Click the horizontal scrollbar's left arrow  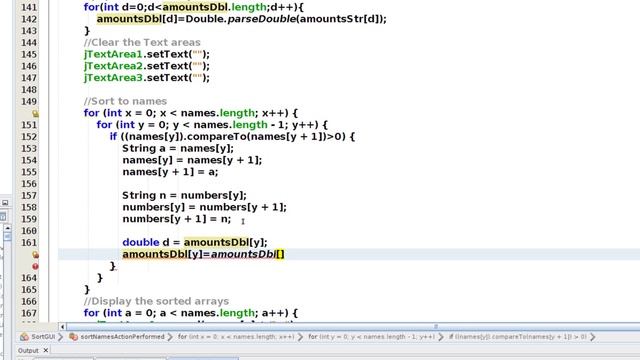tap(62, 327)
